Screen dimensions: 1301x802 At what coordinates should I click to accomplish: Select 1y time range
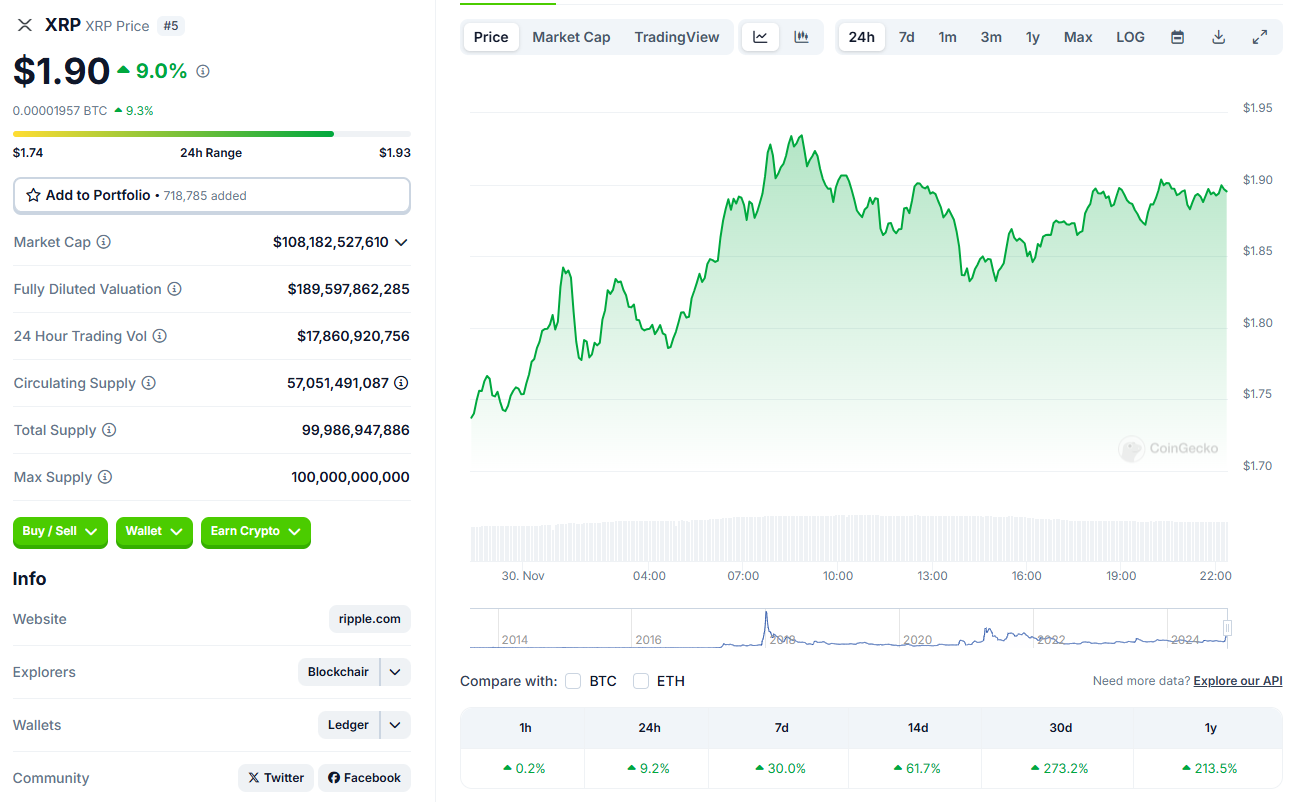click(x=1033, y=37)
